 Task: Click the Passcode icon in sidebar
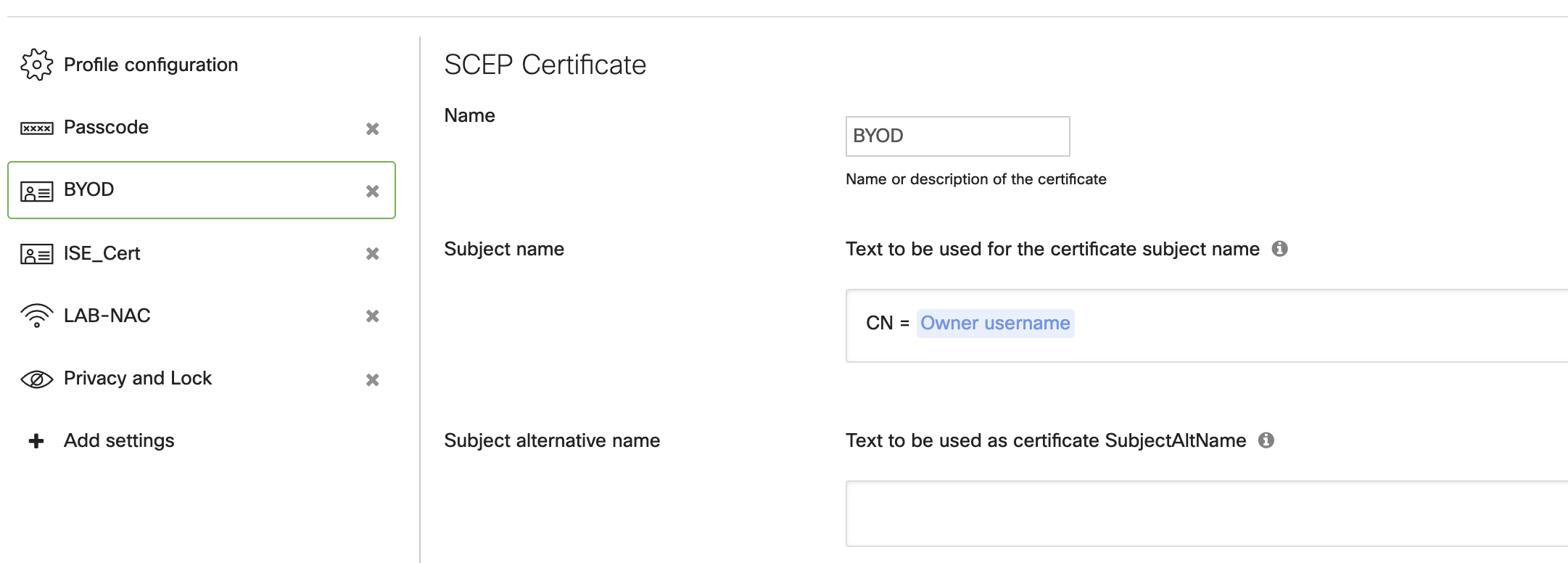tap(36, 128)
